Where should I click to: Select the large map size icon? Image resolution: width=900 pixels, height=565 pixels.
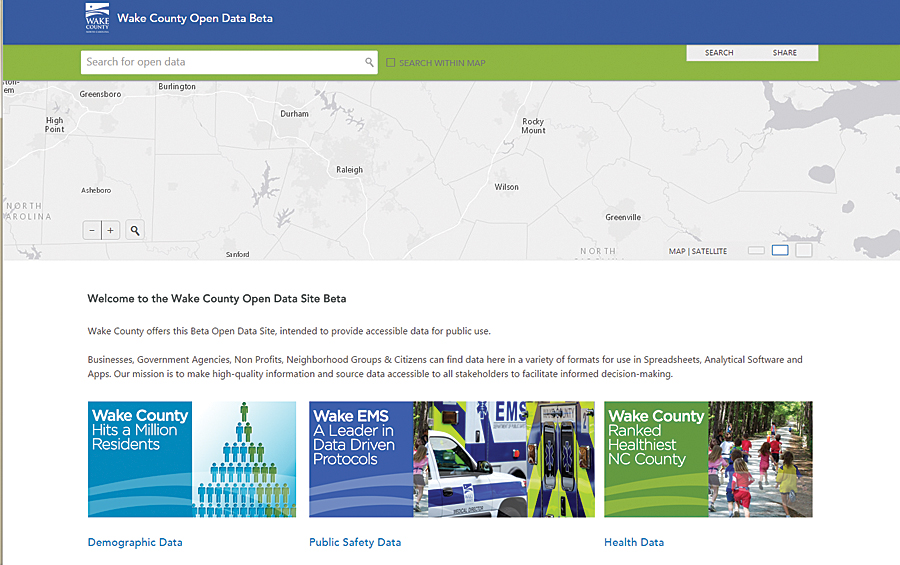[804, 250]
